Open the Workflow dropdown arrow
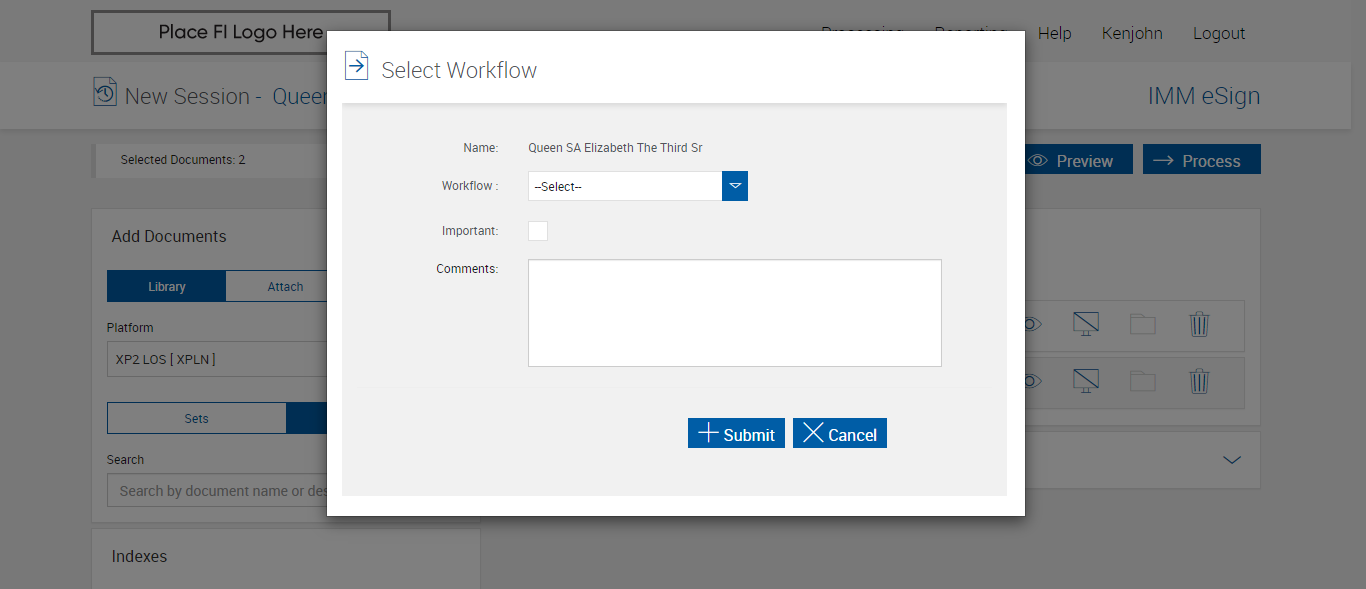Viewport: 1366px width, 589px height. [735, 186]
